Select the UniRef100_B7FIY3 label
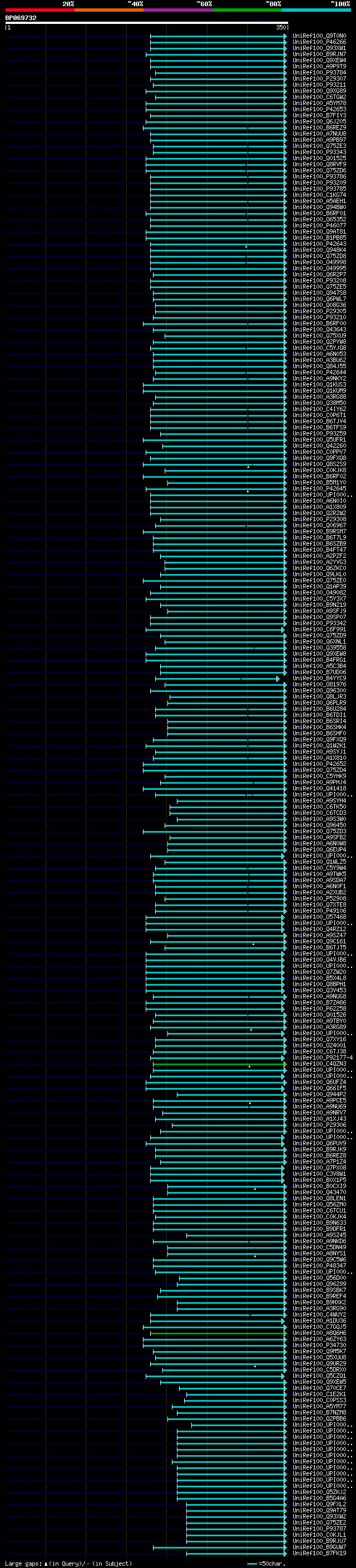 [319, 115]
